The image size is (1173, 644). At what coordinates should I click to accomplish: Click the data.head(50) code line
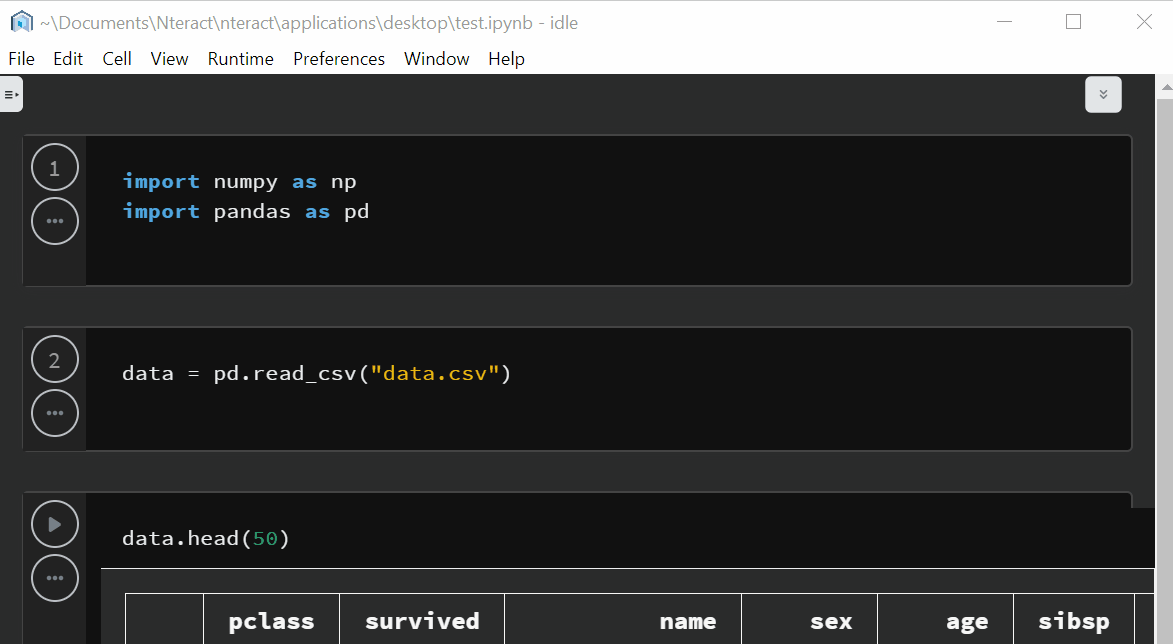pos(206,539)
